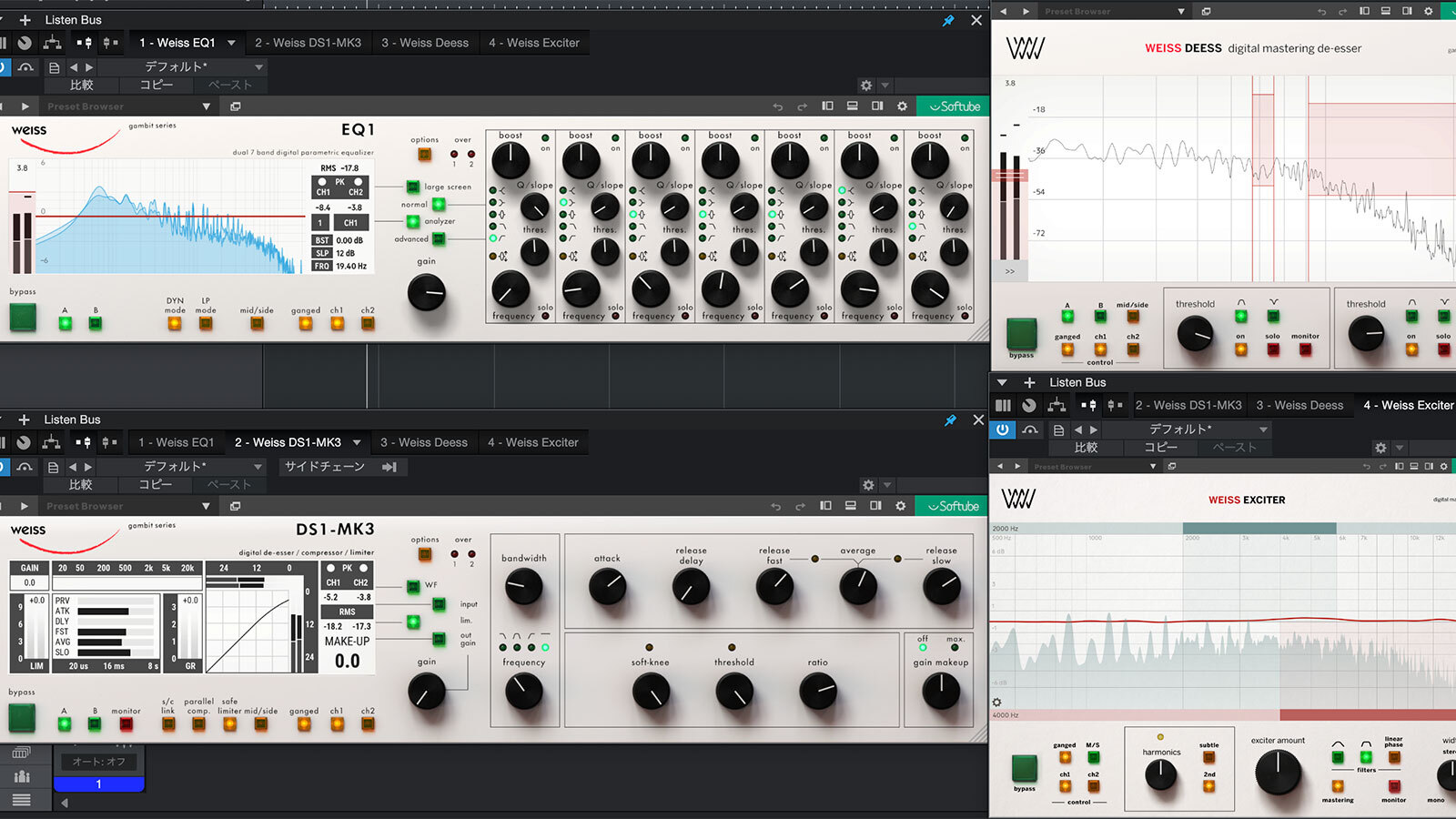The height and width of the screenshot is (819, 1456).
Task: Click コピー button in DS1-MK3 window
Action: 155,485
